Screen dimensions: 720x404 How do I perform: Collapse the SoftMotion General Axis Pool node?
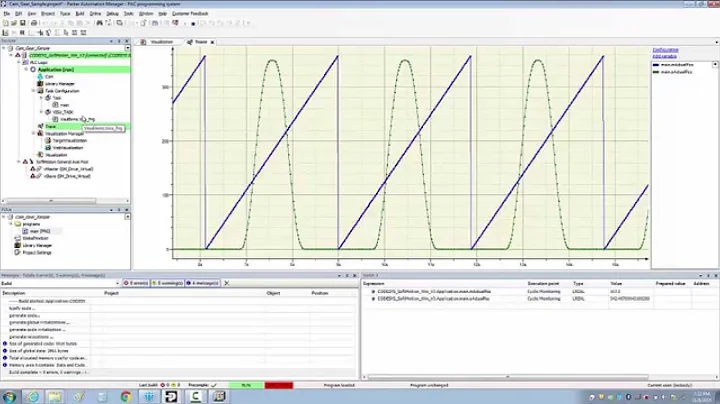tap(19, 162)
